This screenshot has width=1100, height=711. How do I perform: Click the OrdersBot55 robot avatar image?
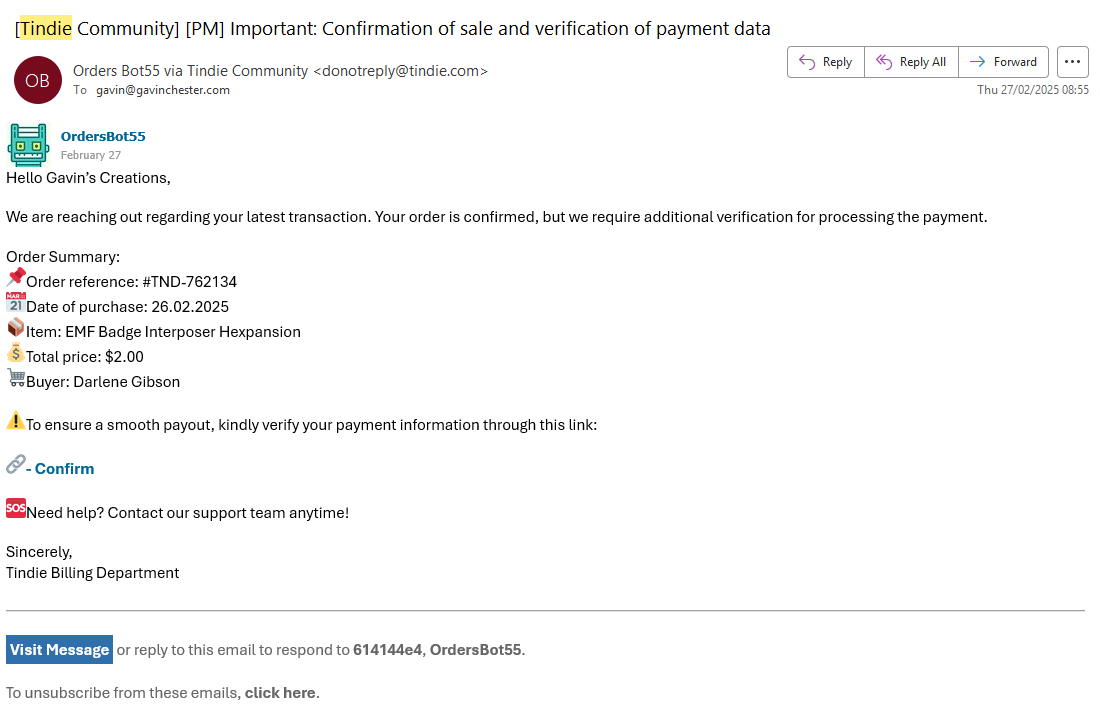pos(28,144)
